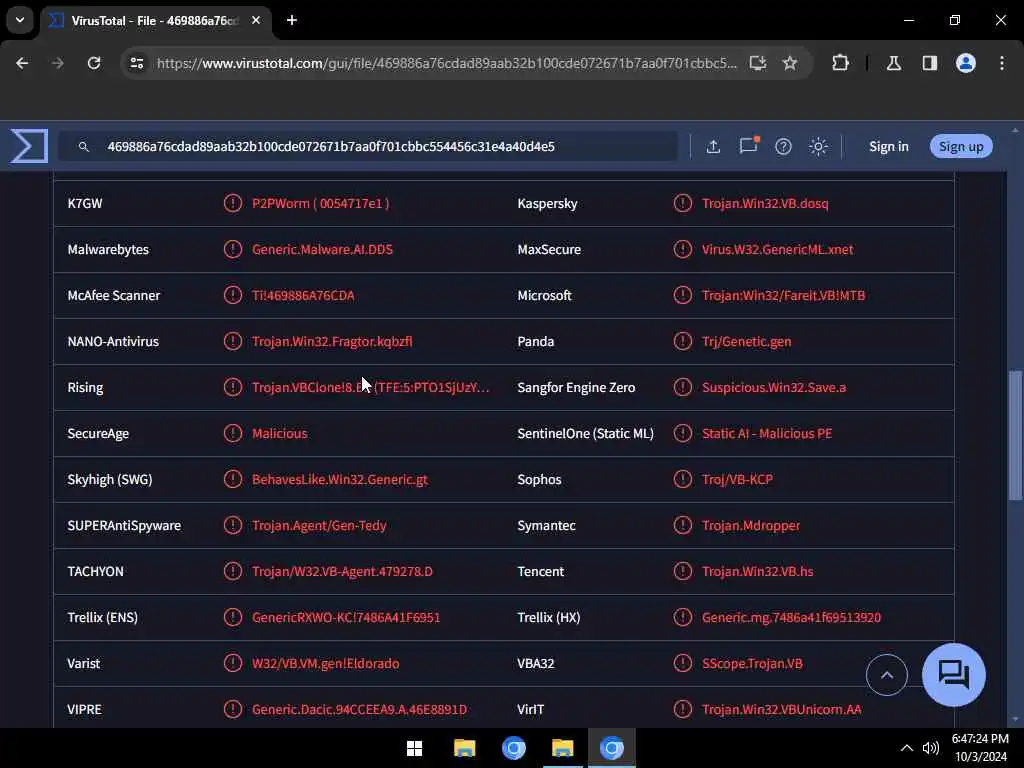Click Ti!469886A76CDA McAfee detection
The width and height of the screenshot is (1024, 768).
303,295
